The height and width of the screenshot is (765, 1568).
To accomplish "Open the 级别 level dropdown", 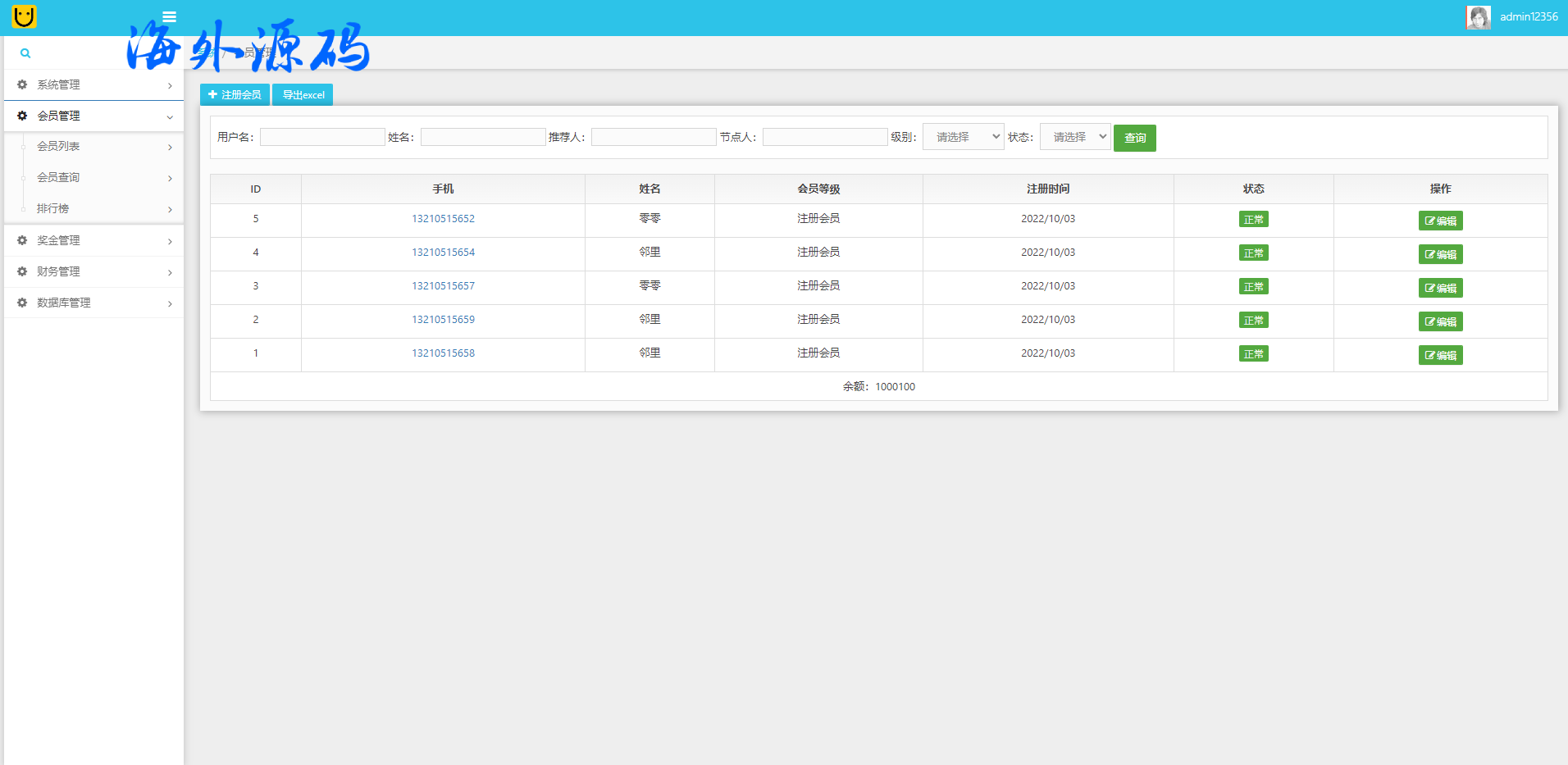I will 963,137.
